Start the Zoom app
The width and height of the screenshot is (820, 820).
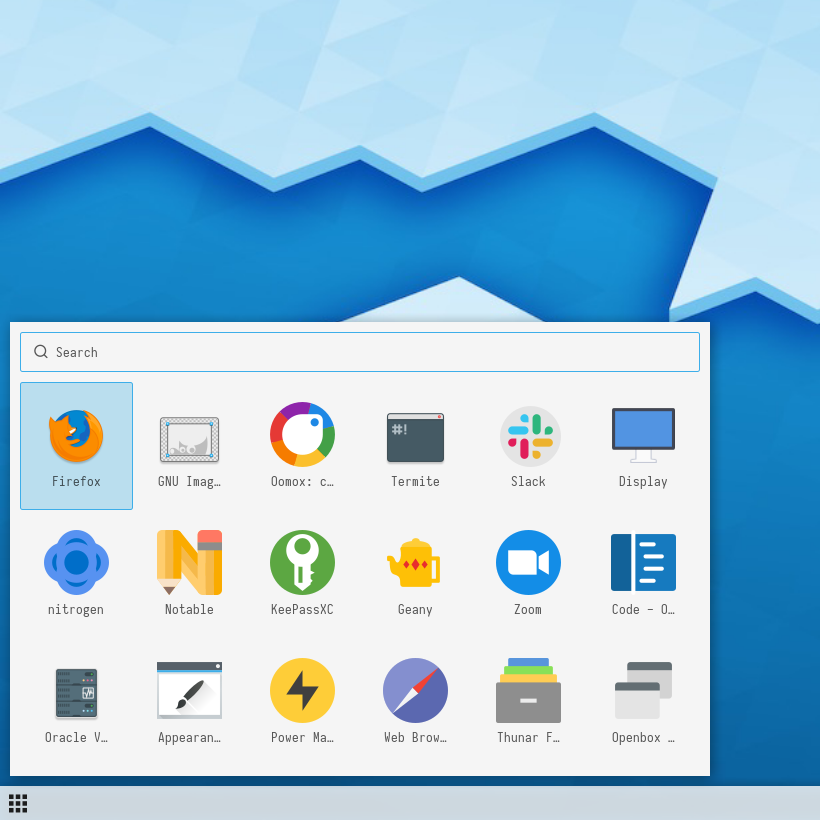pyautogui.click(x=528, y=573)
